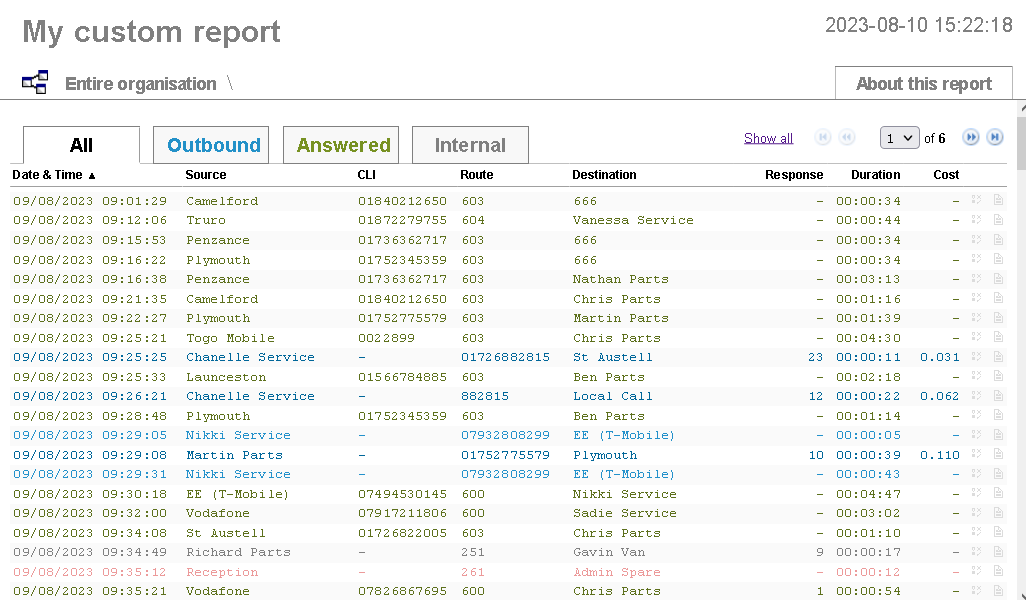Screen dimensions: 1026x600
Task: Switch to the Answered tab
Action: click(342, 145)
